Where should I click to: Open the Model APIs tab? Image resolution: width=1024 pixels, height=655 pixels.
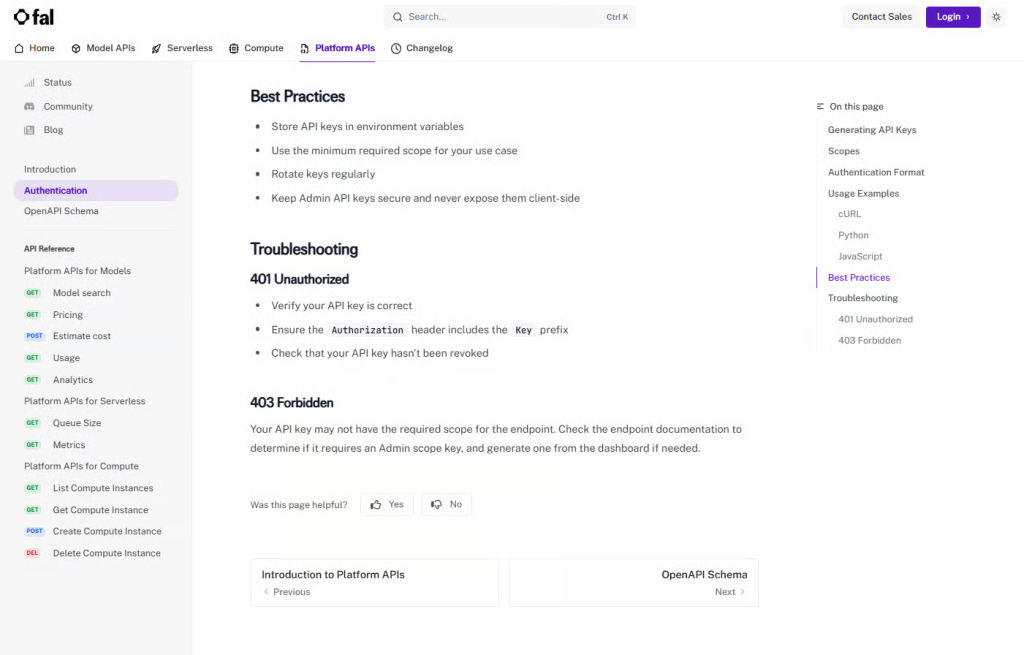(103, 48)
